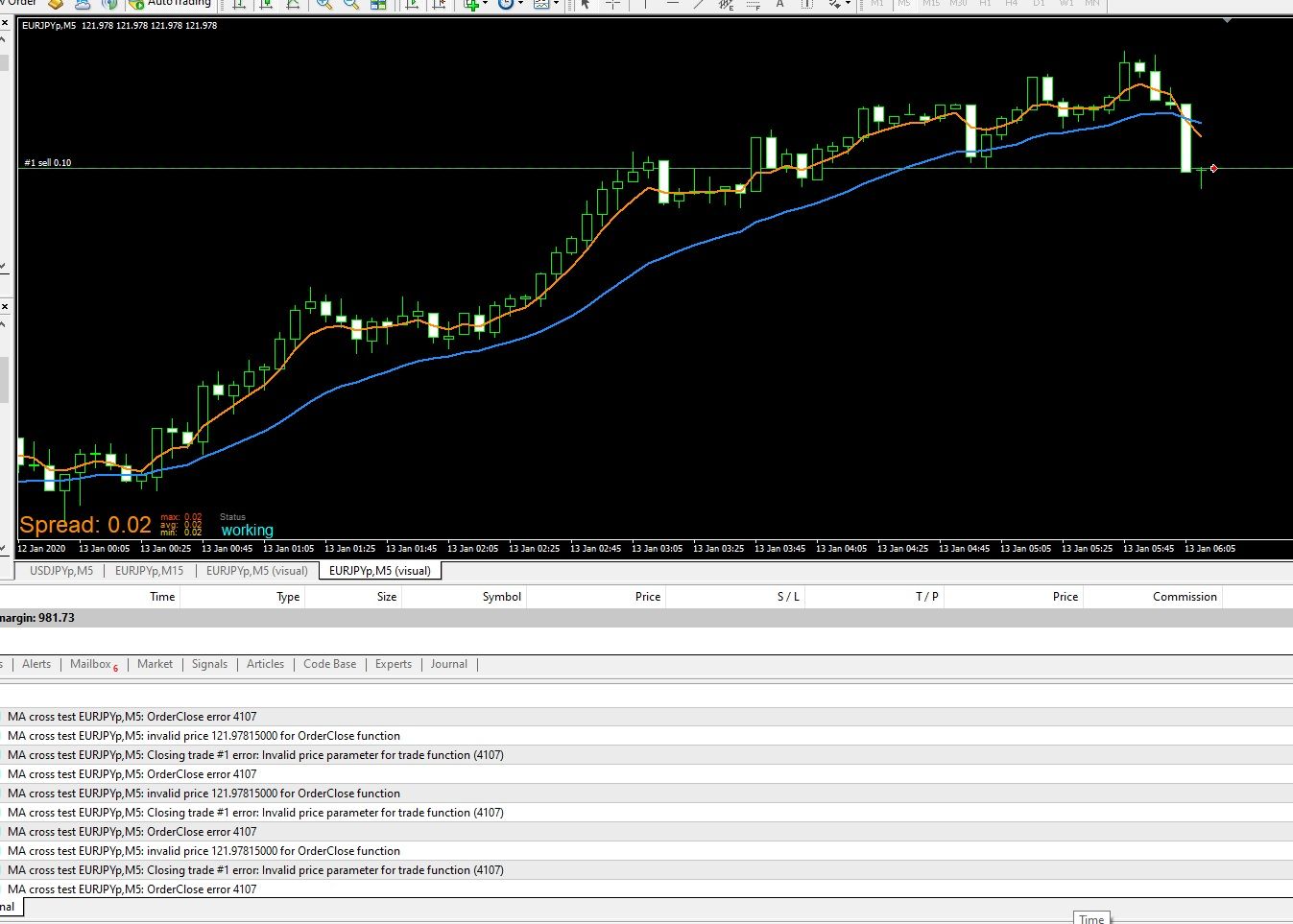1293x924 pixels.
Task: Click the 'working' status label
Action: pos(247,531)
